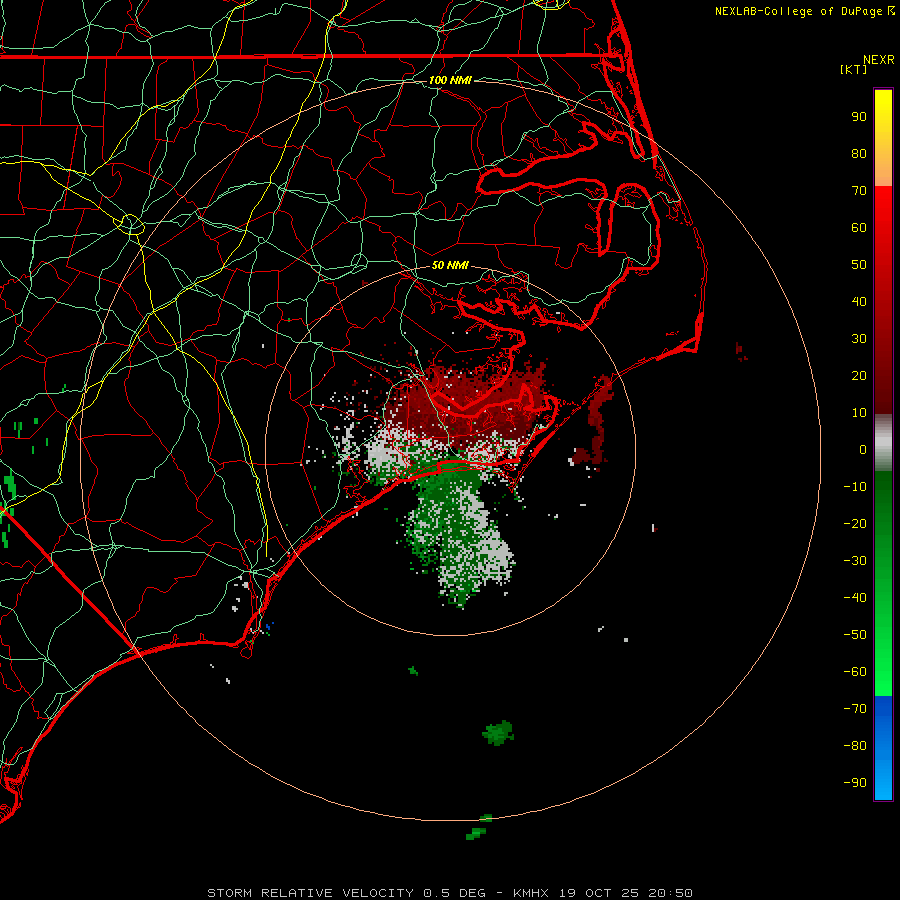Click the 20 value on velocity scale
The width and height of the screenshot is (900, 900).
pos(859,375)
